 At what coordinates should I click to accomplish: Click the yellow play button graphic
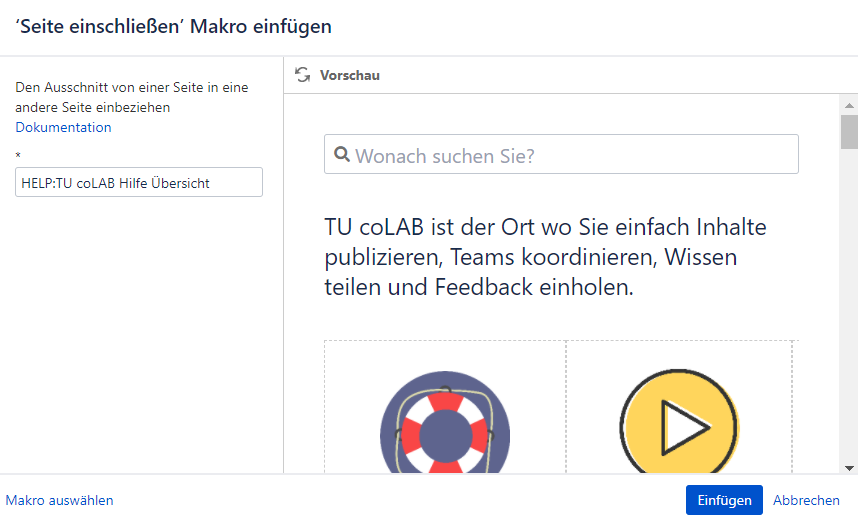[x=679, y=421]
